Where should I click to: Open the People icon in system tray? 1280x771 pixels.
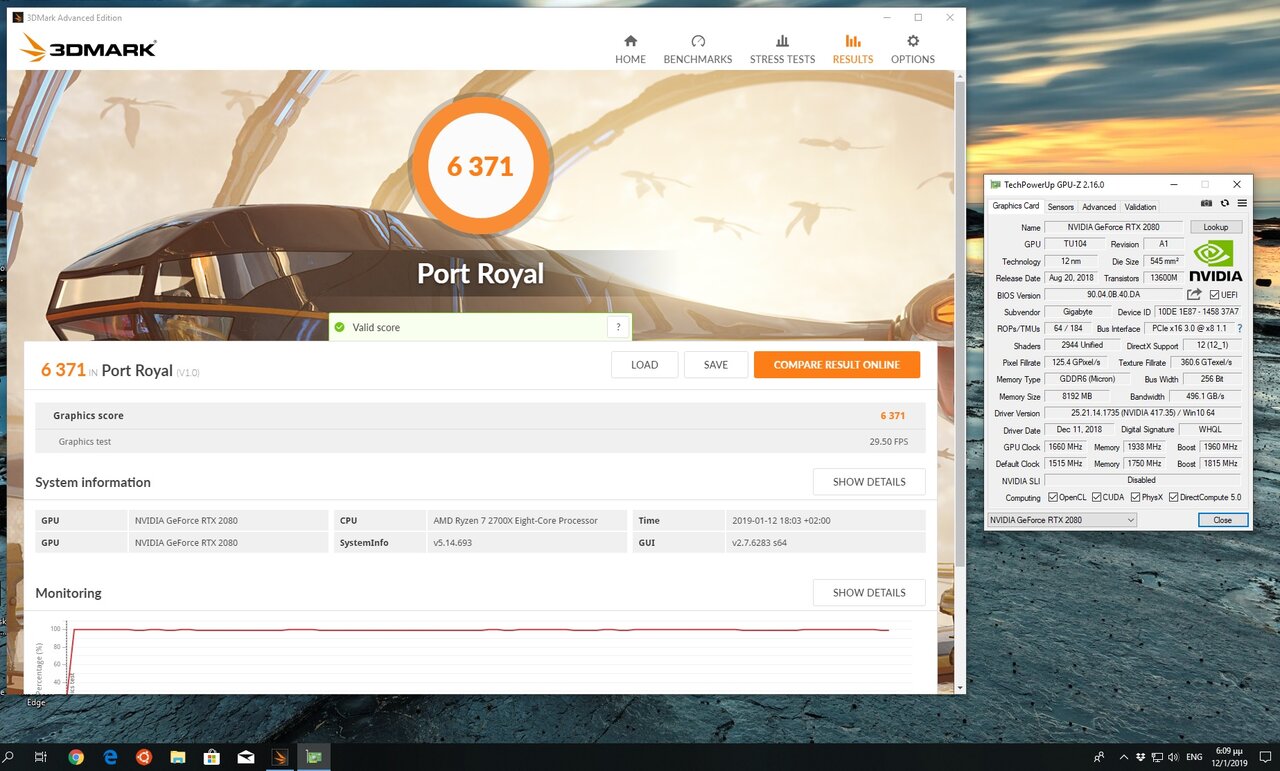[x=1099, y=757]
